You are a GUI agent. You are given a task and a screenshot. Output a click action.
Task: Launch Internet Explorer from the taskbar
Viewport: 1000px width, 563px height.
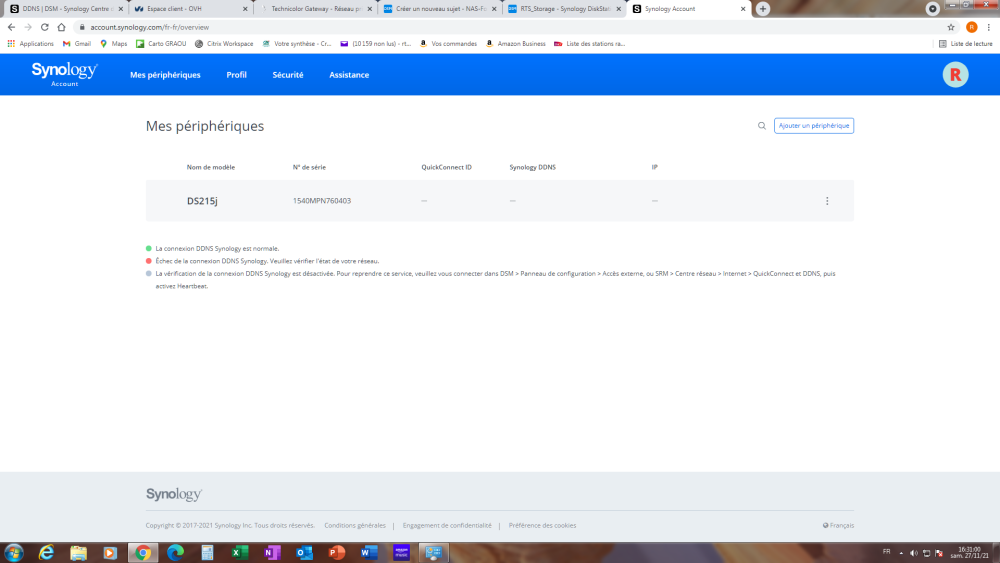coord(46,553)
